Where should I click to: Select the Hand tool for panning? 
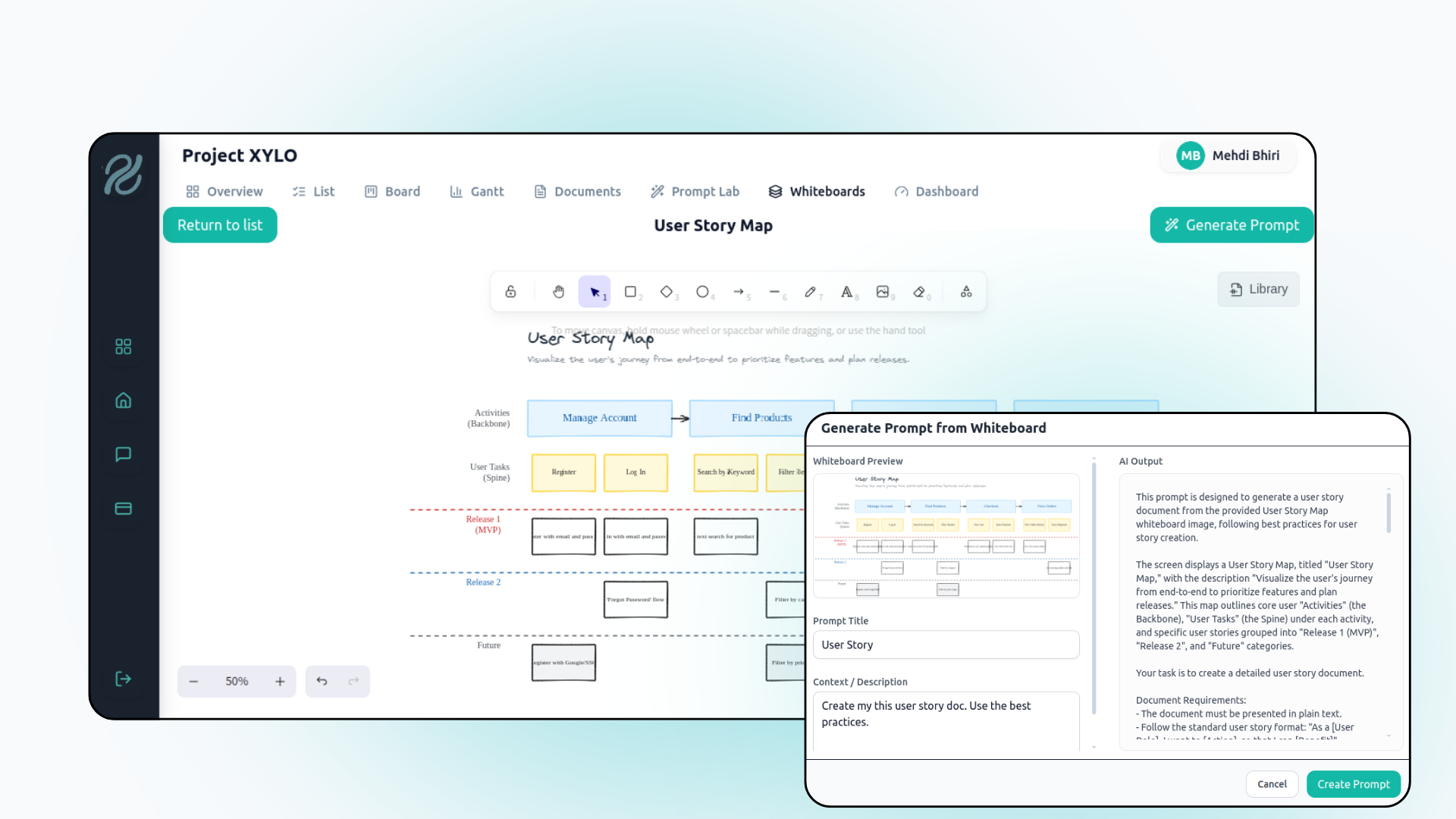pos(559,291)
